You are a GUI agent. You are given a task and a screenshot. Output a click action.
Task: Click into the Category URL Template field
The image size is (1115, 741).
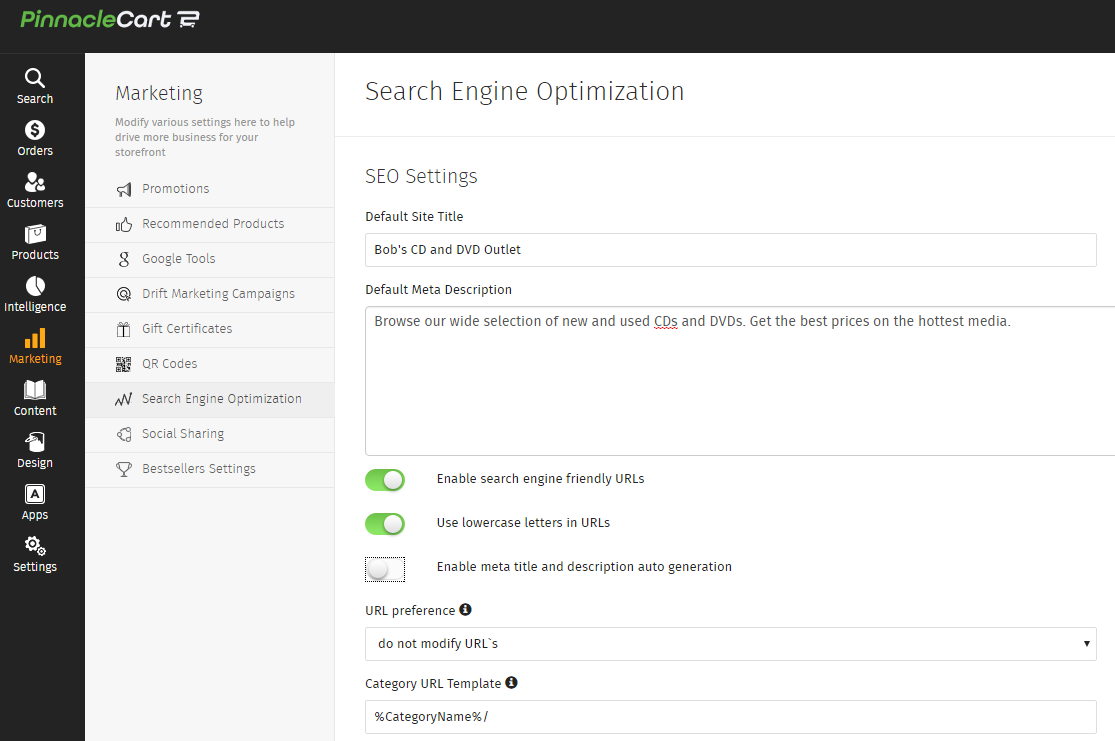click(730, 717)
